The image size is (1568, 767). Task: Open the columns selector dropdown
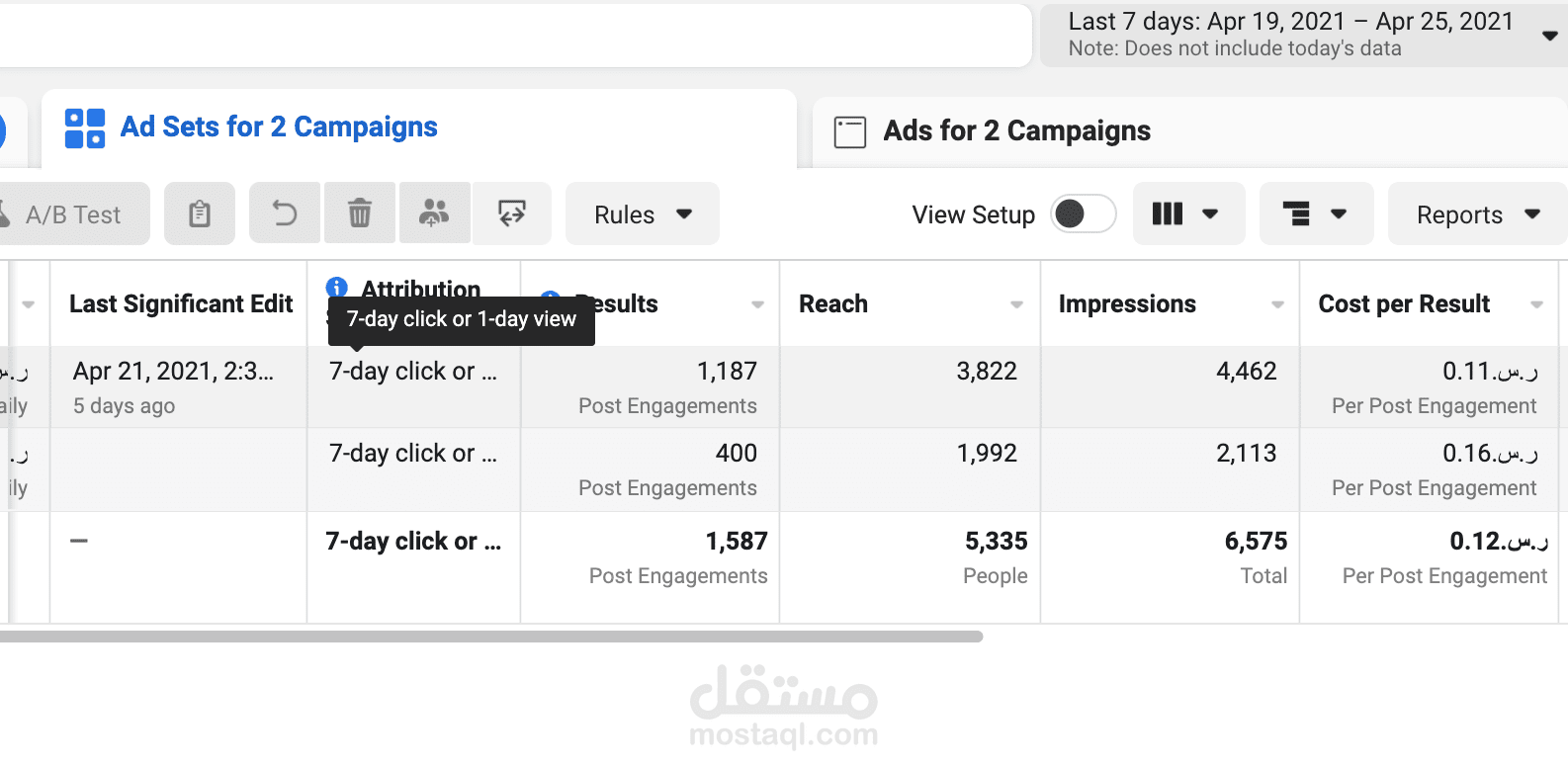tap(1189, 213)
